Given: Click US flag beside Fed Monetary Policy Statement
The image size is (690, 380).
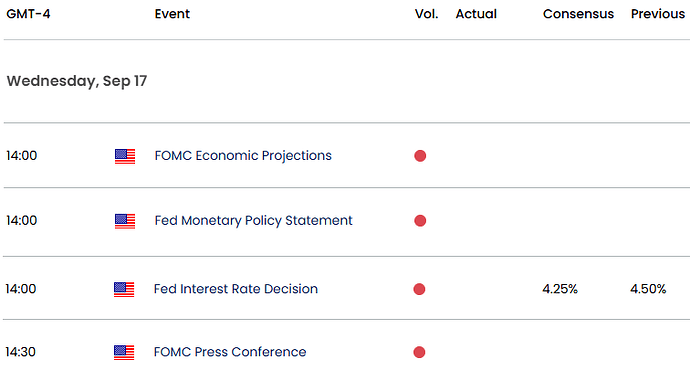Looking at the screenshot, I should [x=125, y=221].
